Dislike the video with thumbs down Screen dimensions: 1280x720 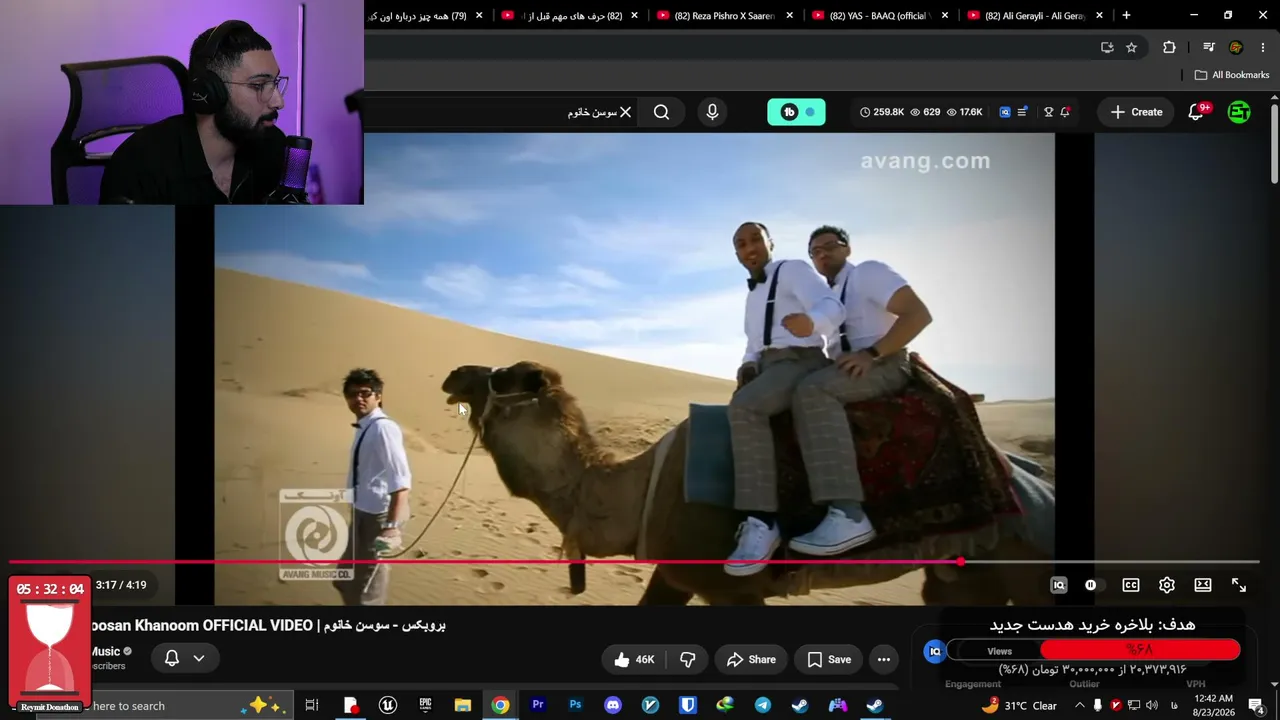(687, 659)
